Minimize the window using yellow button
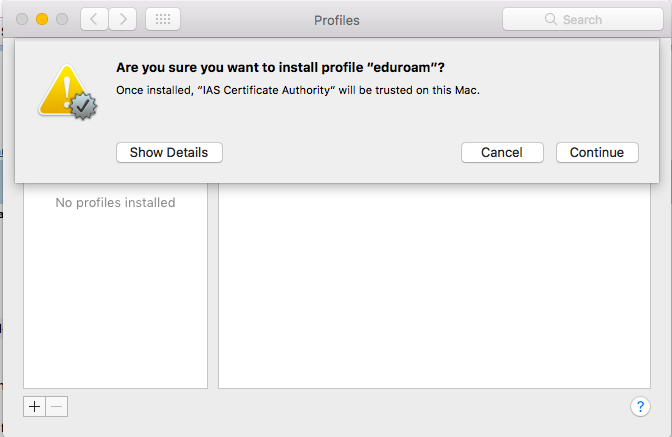 [x=42, y=19]
